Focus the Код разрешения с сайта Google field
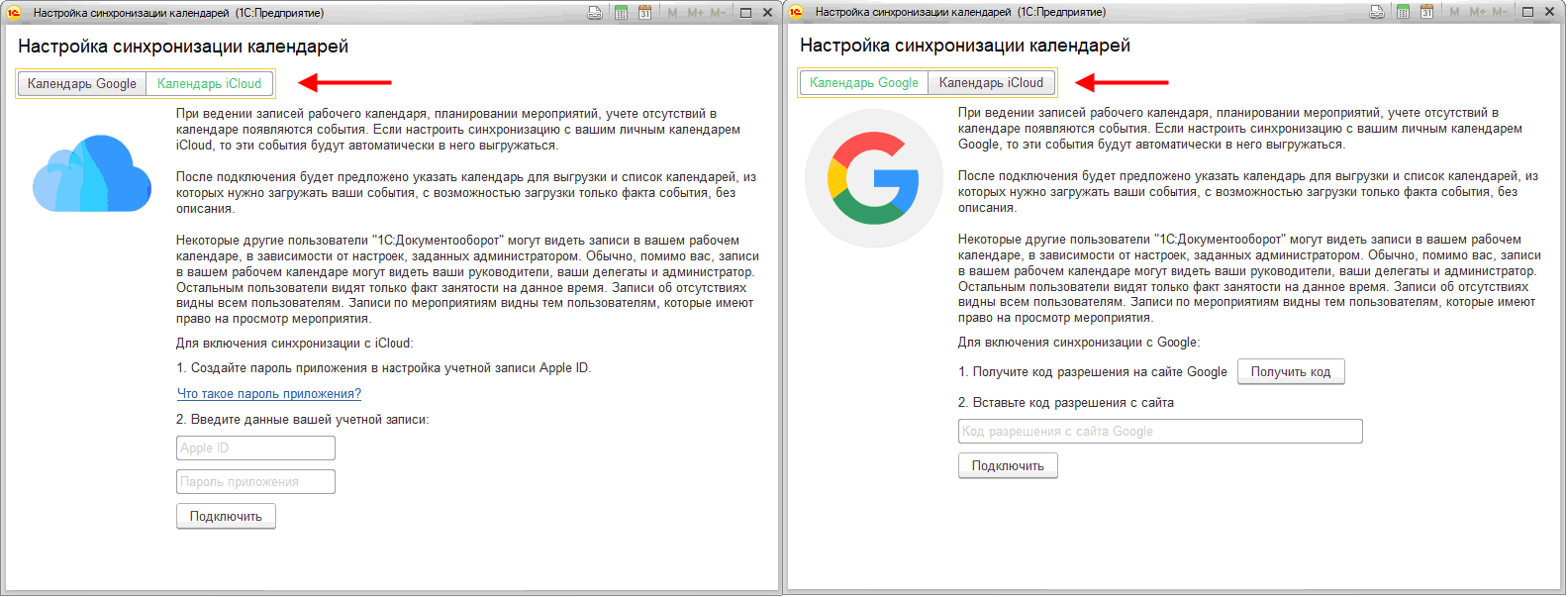The image size is (1568, 597). click(x=1160, y=432)
